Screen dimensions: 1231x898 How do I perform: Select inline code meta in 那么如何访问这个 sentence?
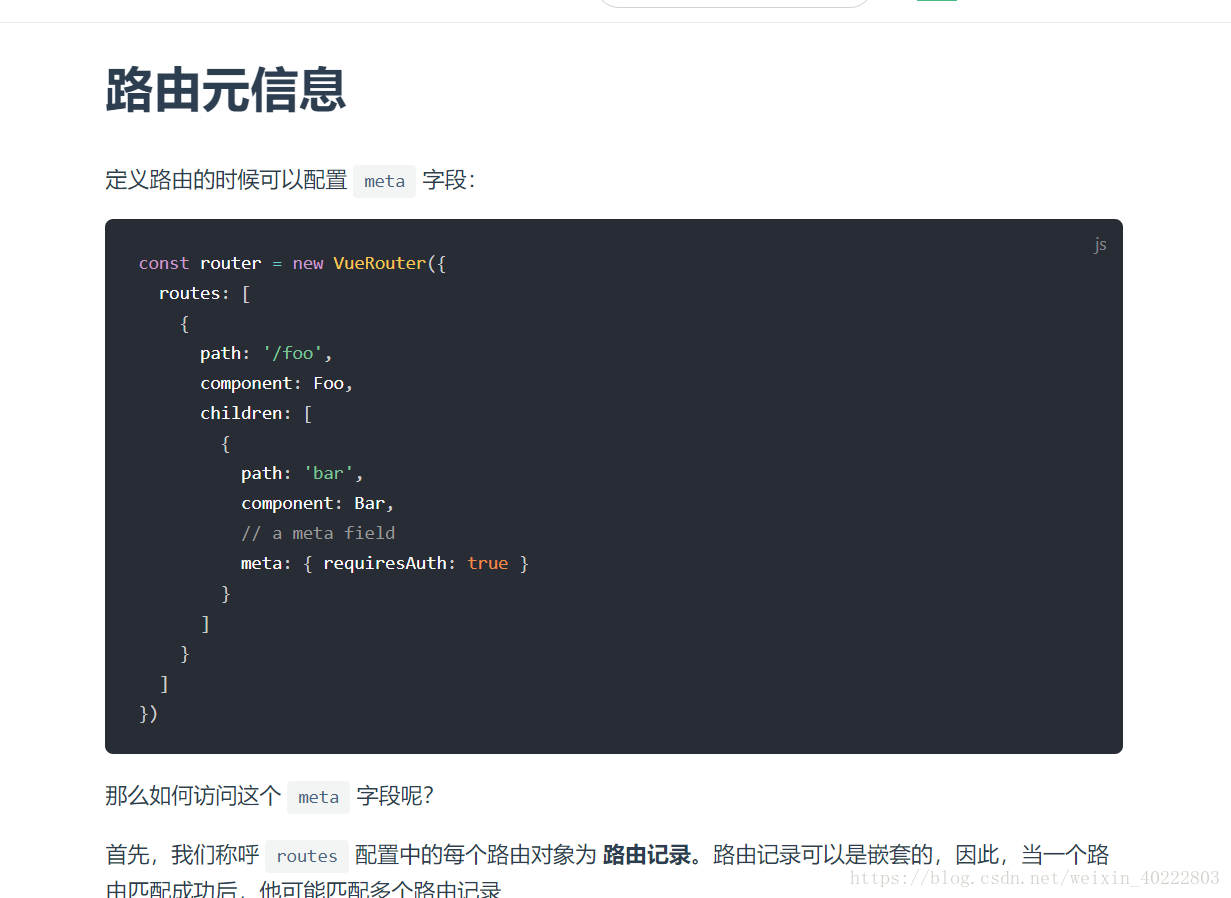[318, 797]
